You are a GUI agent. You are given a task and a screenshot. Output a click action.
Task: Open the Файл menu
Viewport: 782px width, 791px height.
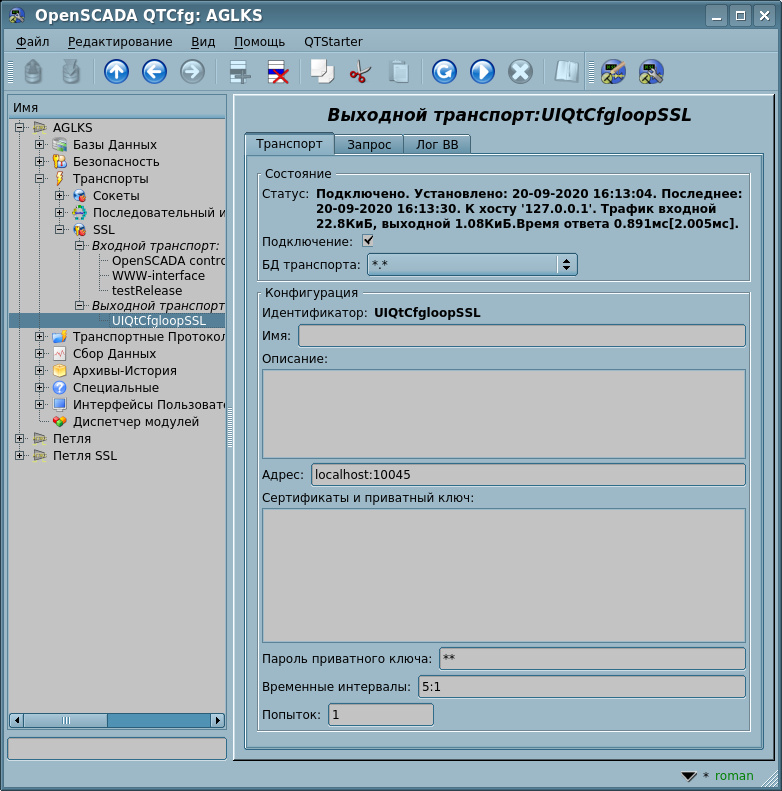pos(33,42)
